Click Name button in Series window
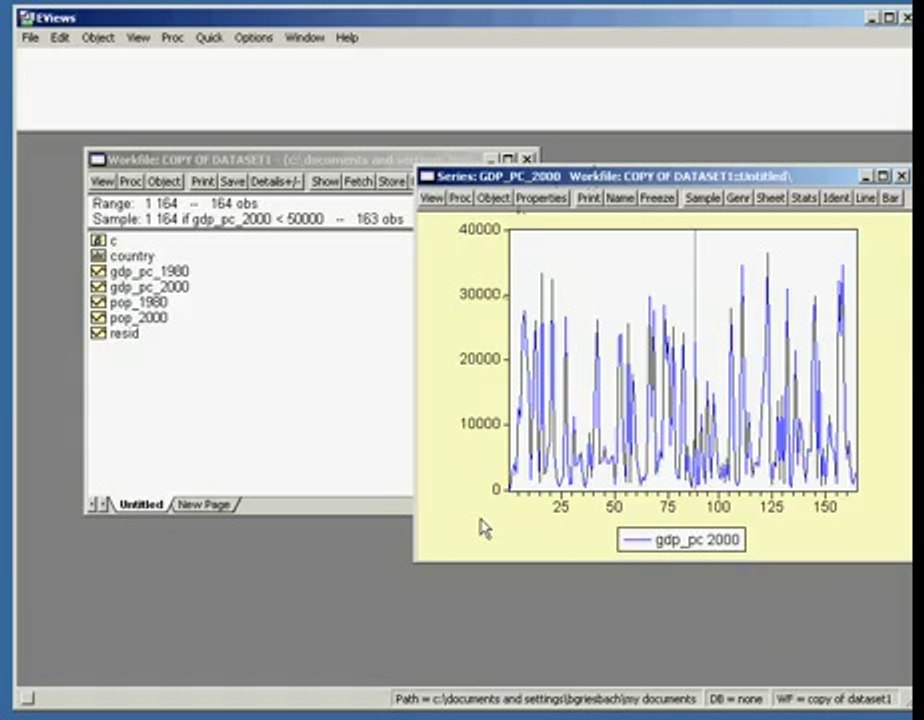This screenshot has height=720, width=924. (x=620, y=198)
